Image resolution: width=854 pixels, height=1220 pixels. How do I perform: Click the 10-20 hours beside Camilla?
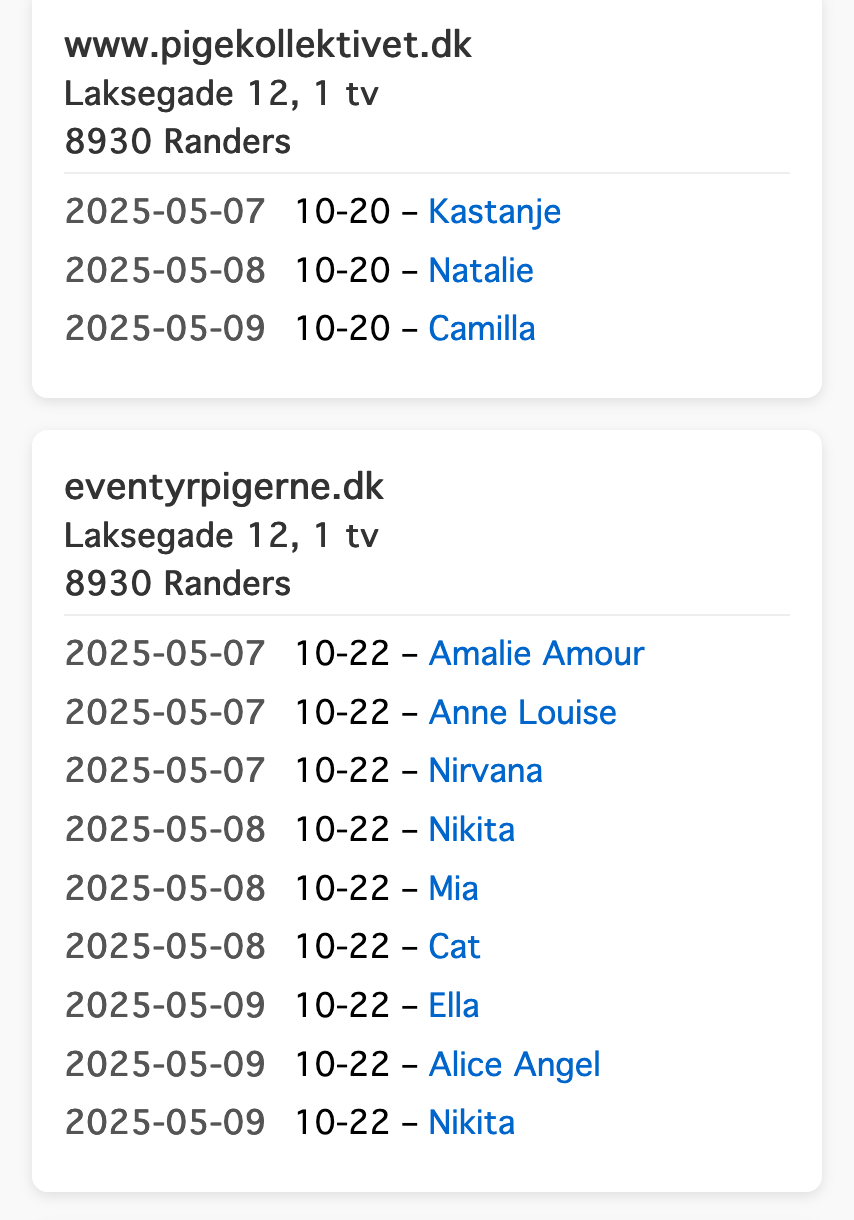(342, 329)
